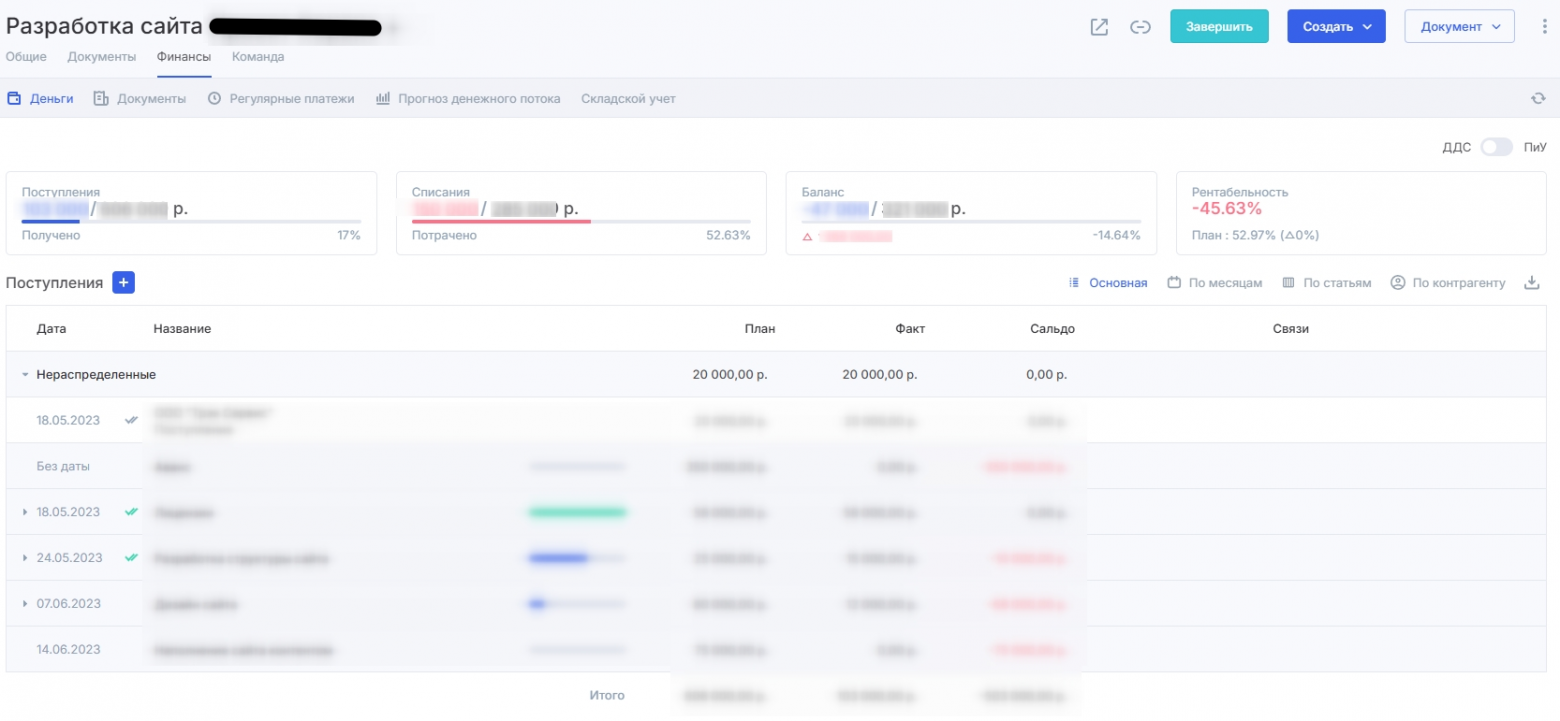The image size is (1560, 721).
Task: Add an income with the blue plus button
Action: click(x=123, y=283)
